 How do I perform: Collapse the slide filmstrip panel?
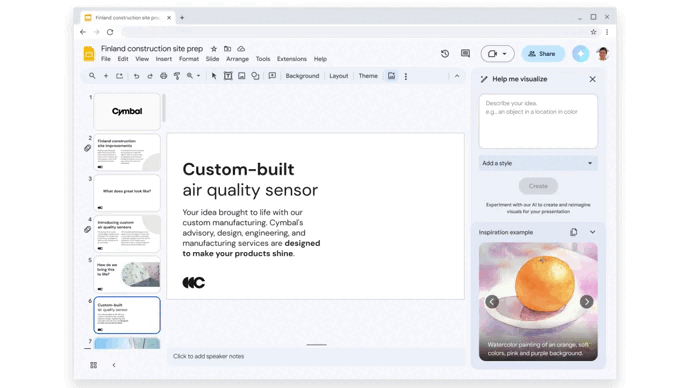click(114, 365)
